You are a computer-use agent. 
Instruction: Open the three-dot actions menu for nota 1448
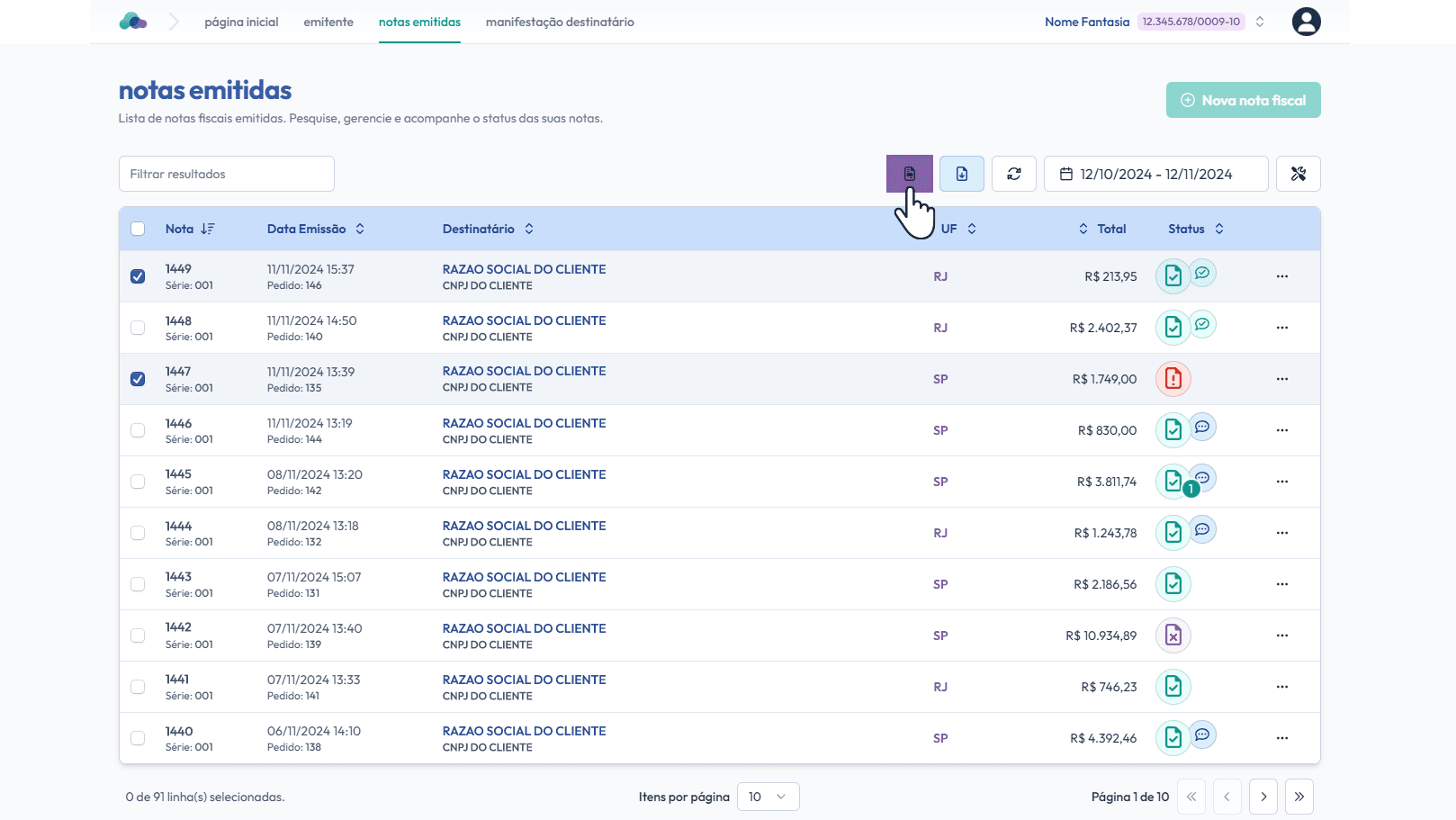(x=1281, y=328)
